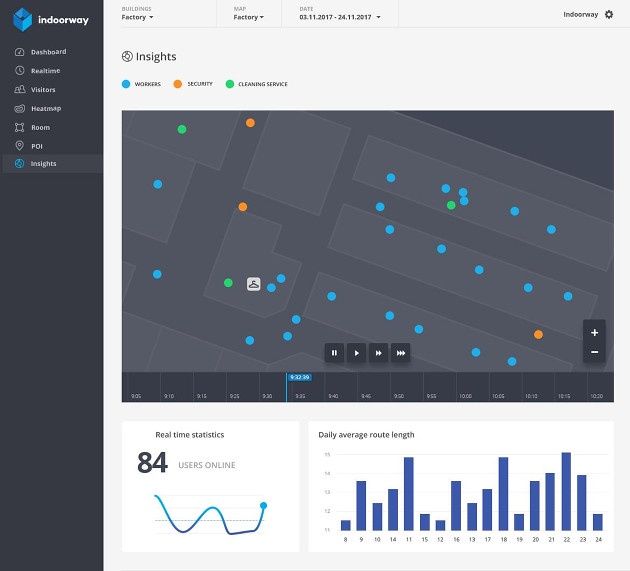Select triple-speed fast forward button
Viewport: 630px width, 571px height.
401,353
